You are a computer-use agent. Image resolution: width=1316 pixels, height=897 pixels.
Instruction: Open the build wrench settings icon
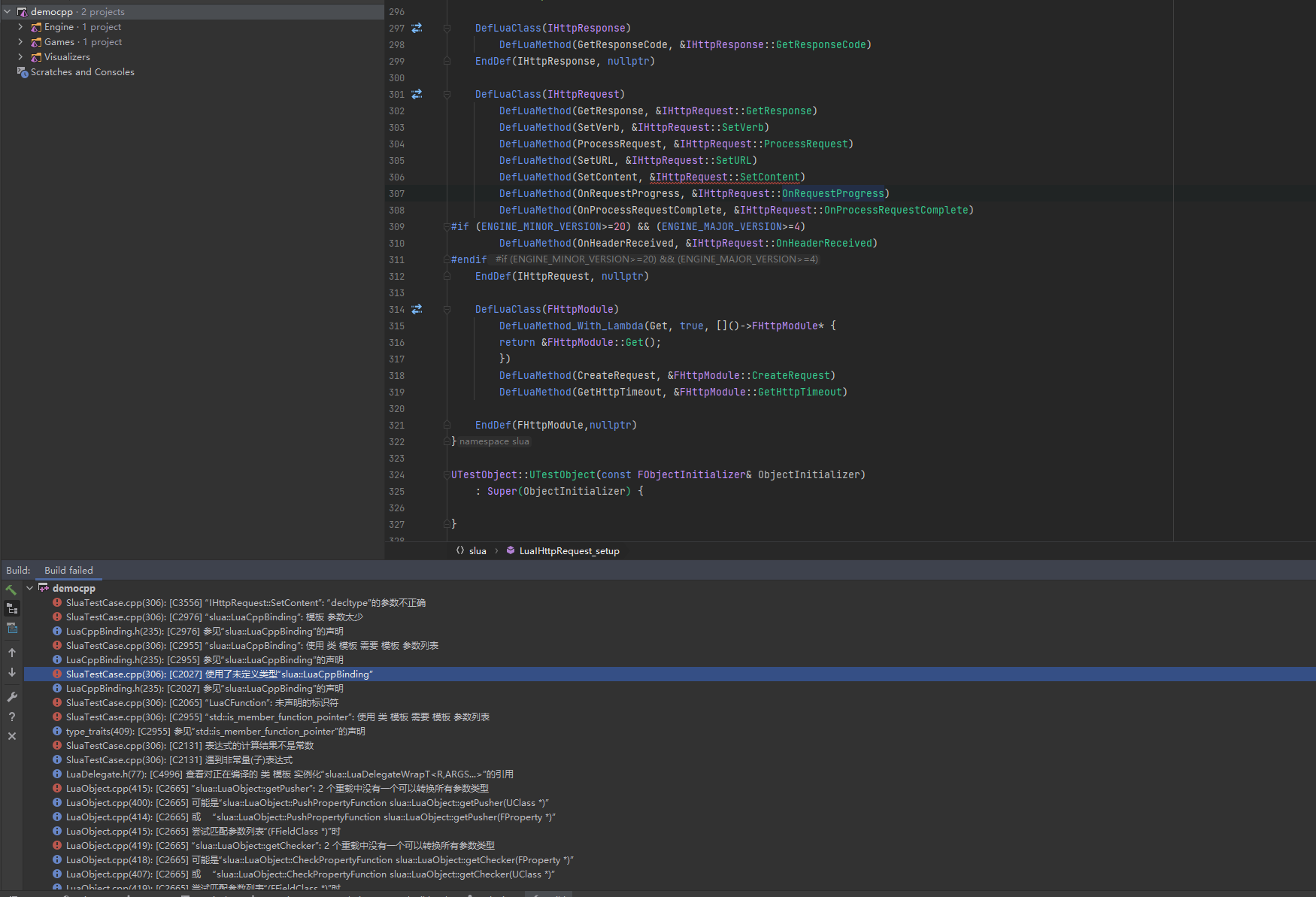pos(12,697)
